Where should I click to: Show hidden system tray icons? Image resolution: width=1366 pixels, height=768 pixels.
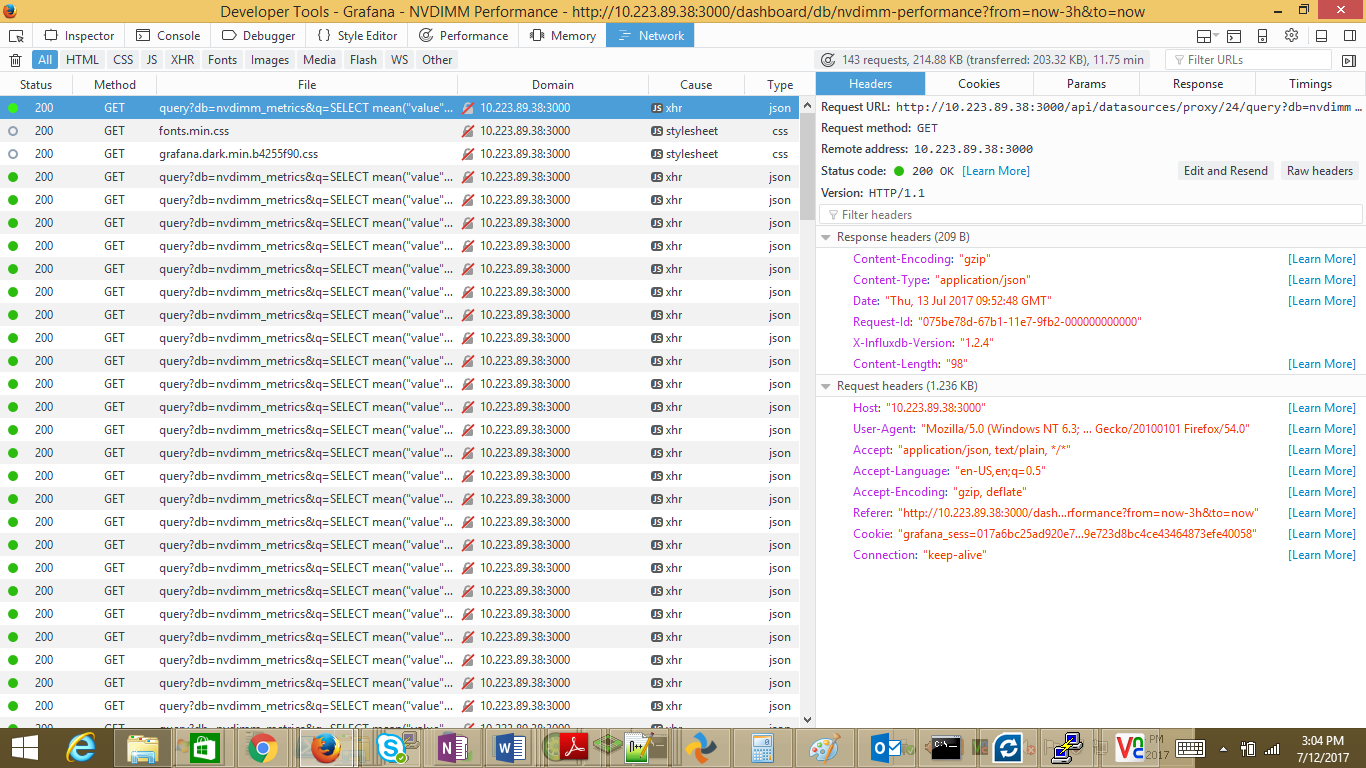coord(1224,747)
